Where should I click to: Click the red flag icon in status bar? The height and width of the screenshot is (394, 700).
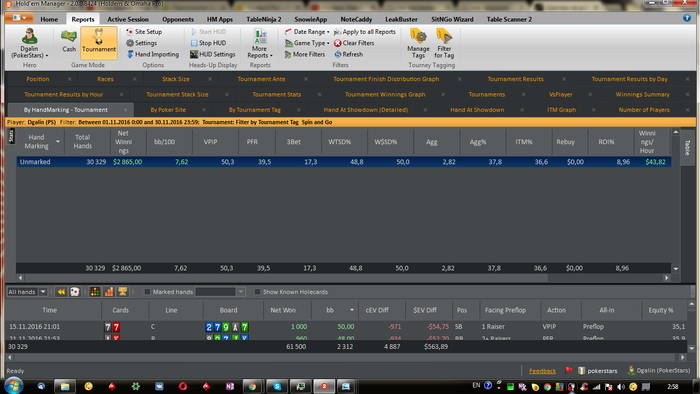(569, 370)
